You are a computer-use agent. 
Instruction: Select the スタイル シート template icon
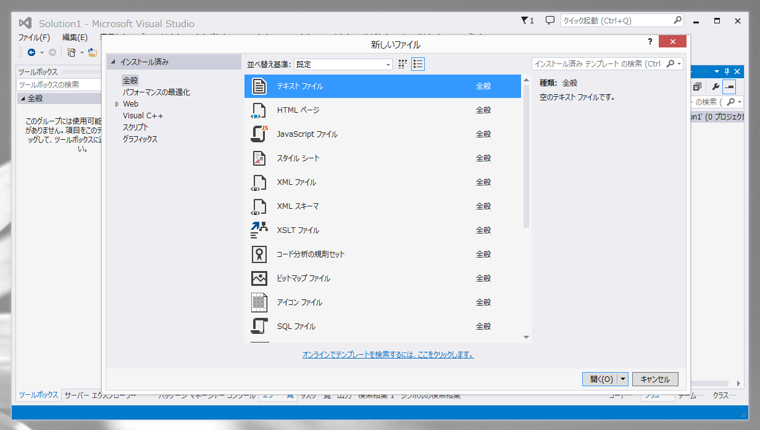click(x=259, y=159)
